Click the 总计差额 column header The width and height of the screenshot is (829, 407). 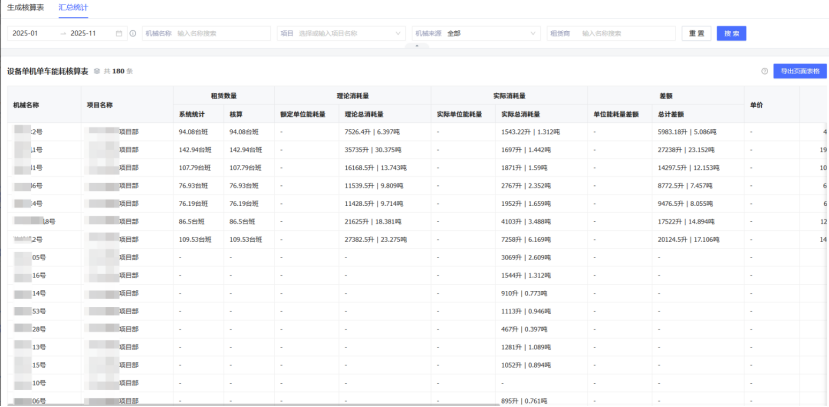pyautogui.click(x=672, y=114)
